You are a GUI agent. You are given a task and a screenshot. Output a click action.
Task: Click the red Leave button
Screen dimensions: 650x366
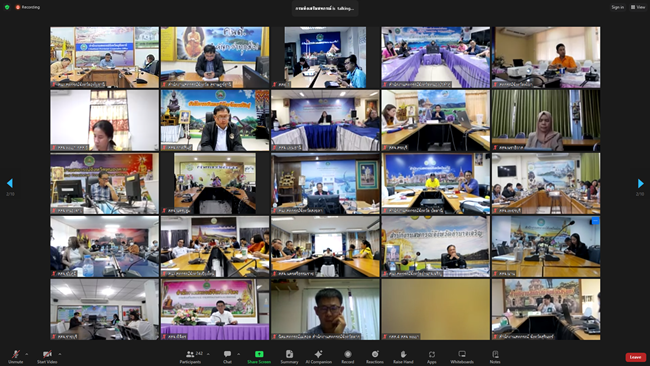click(x=635, y=357)
